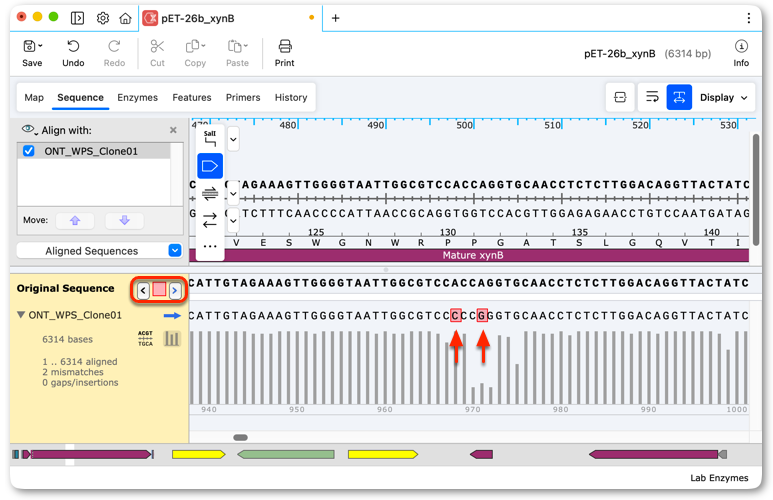Open the three-dot window menu

click(x=748, y=18)
